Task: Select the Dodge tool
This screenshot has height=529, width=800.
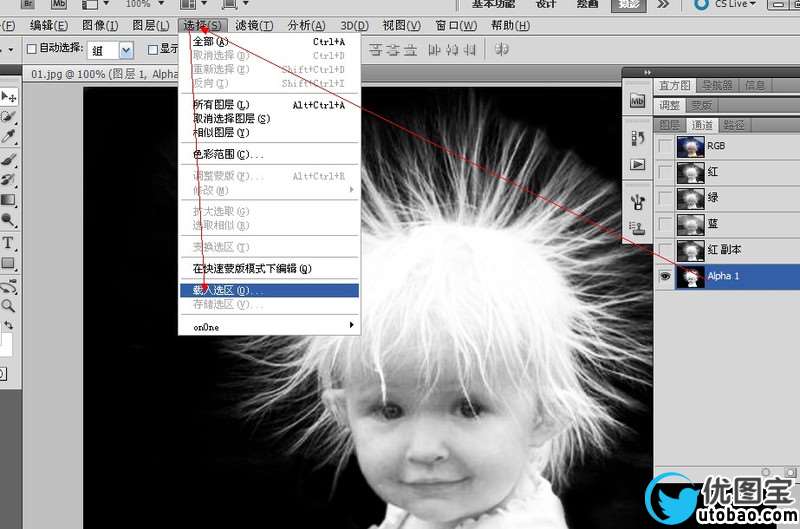Action: click(x=8, y=220)
